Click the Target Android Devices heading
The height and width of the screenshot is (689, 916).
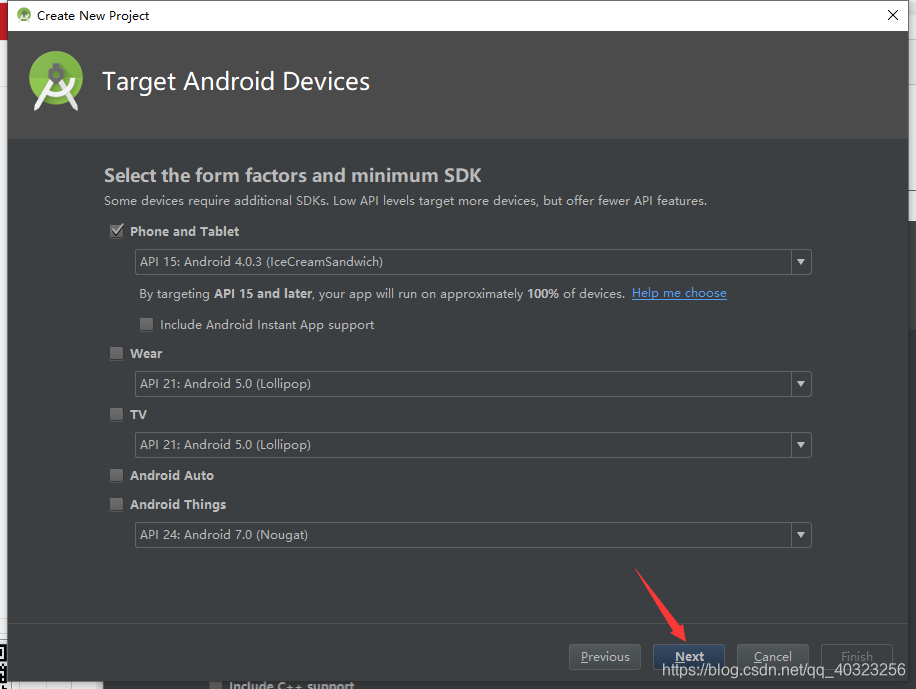tap(236, 81)
